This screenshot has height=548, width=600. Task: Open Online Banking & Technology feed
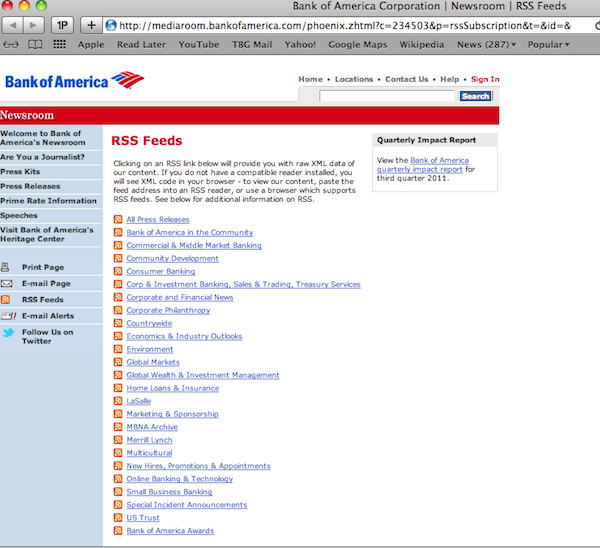point(179,479)
